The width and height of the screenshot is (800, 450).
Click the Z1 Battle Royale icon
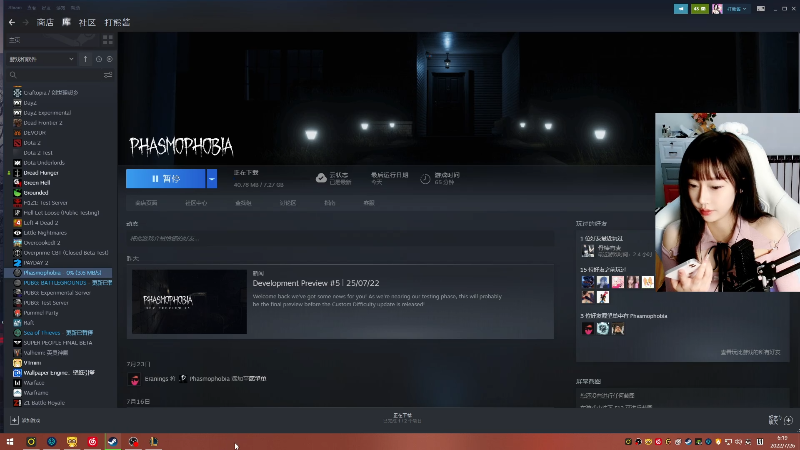point(17,403)
